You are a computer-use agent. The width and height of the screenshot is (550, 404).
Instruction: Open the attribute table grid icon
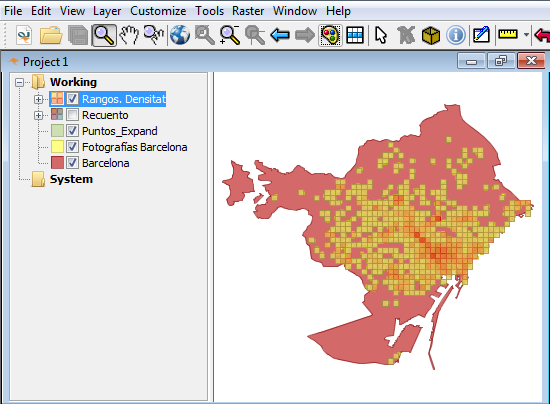point(355,35)
